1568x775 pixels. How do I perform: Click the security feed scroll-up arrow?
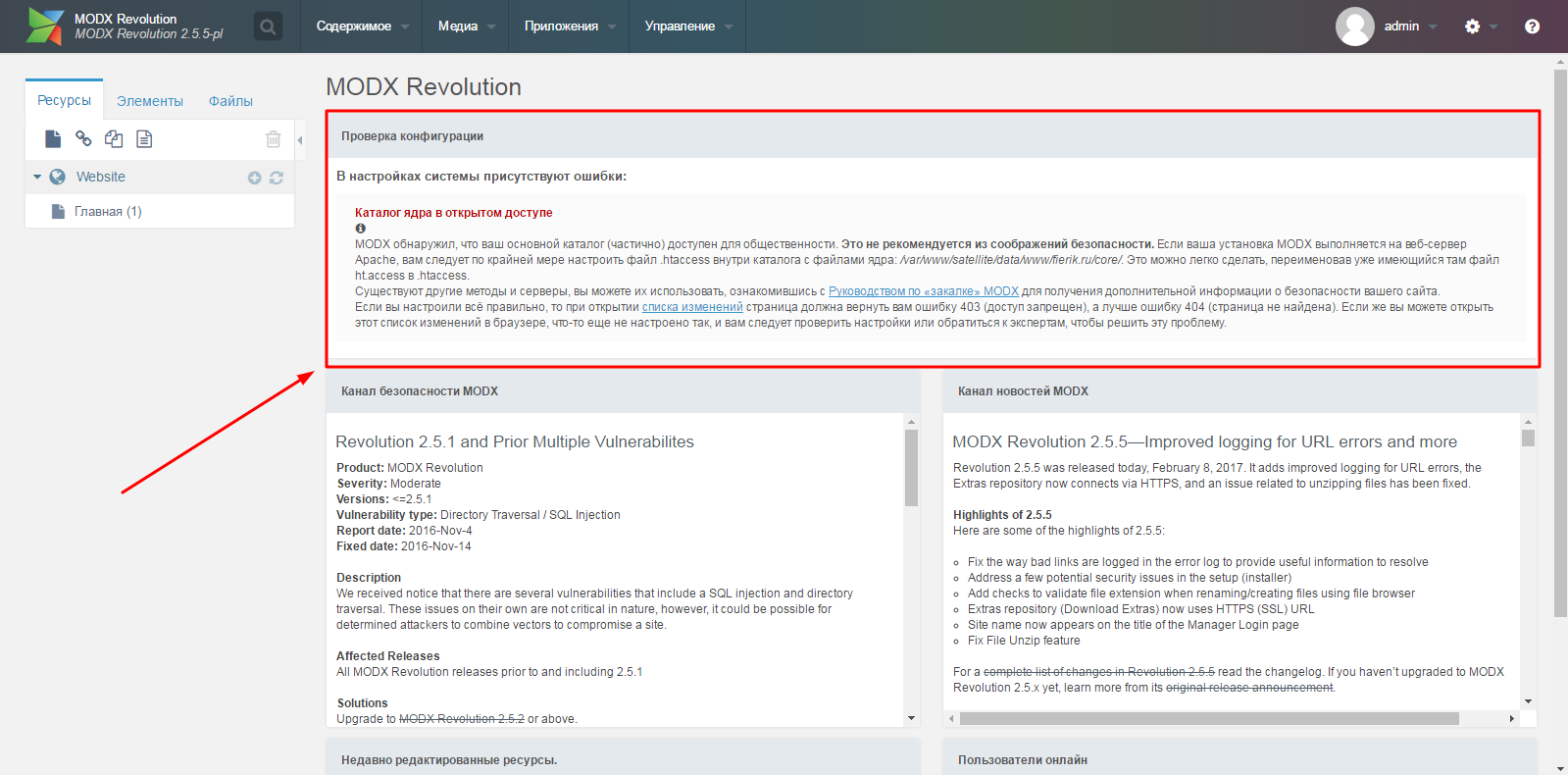pyautogui.click(x=911, y=422)
